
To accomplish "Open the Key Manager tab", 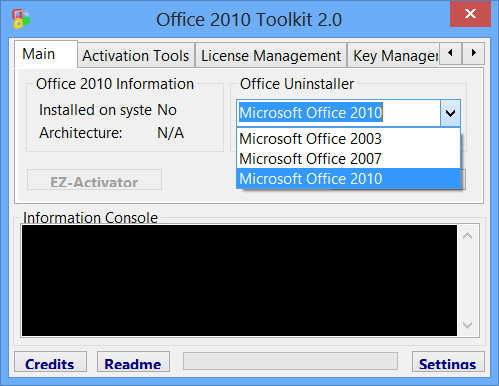I will click(394, 55).
